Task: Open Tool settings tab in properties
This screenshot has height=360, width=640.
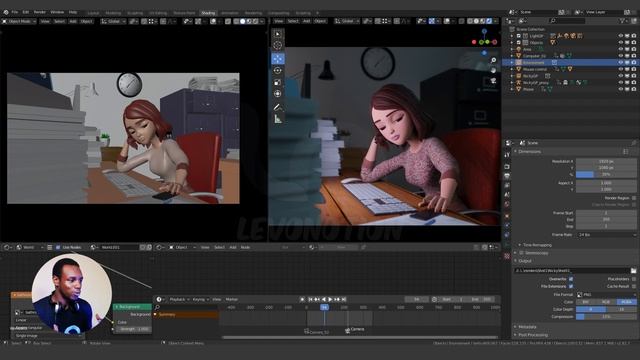Action: pos(507,155)
